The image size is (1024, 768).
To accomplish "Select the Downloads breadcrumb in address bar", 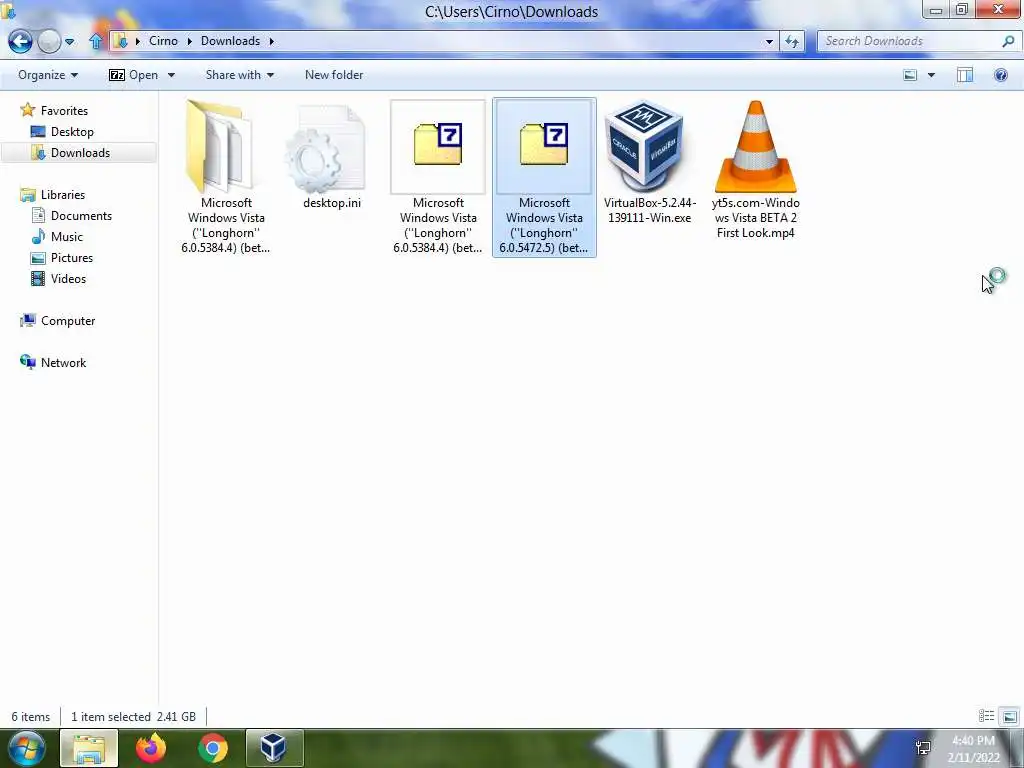I will [230, 41].
